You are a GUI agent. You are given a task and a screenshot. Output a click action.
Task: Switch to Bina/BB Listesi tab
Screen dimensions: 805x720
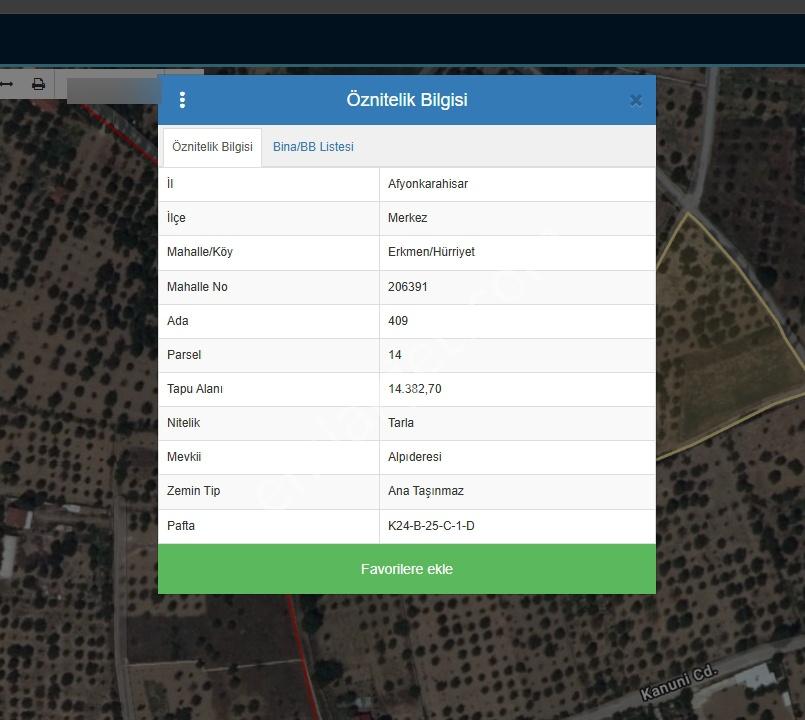point(313,147)
